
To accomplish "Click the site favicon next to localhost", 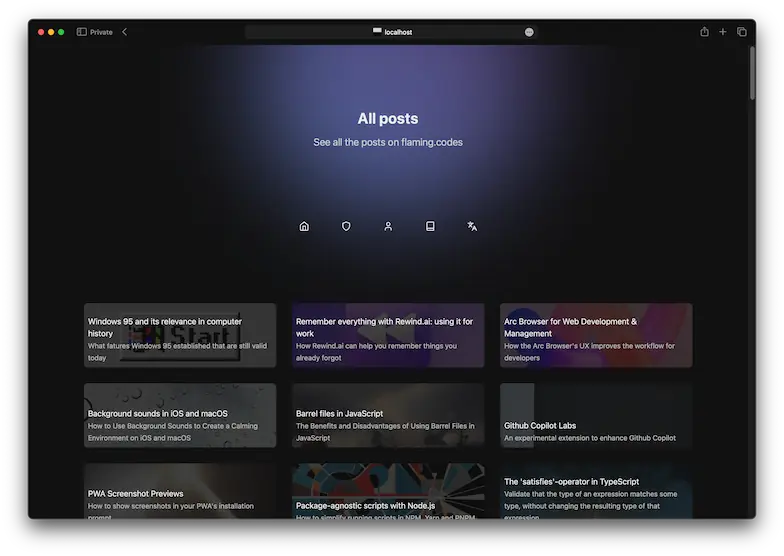I will pyautogui.click(x=377, y=31).
